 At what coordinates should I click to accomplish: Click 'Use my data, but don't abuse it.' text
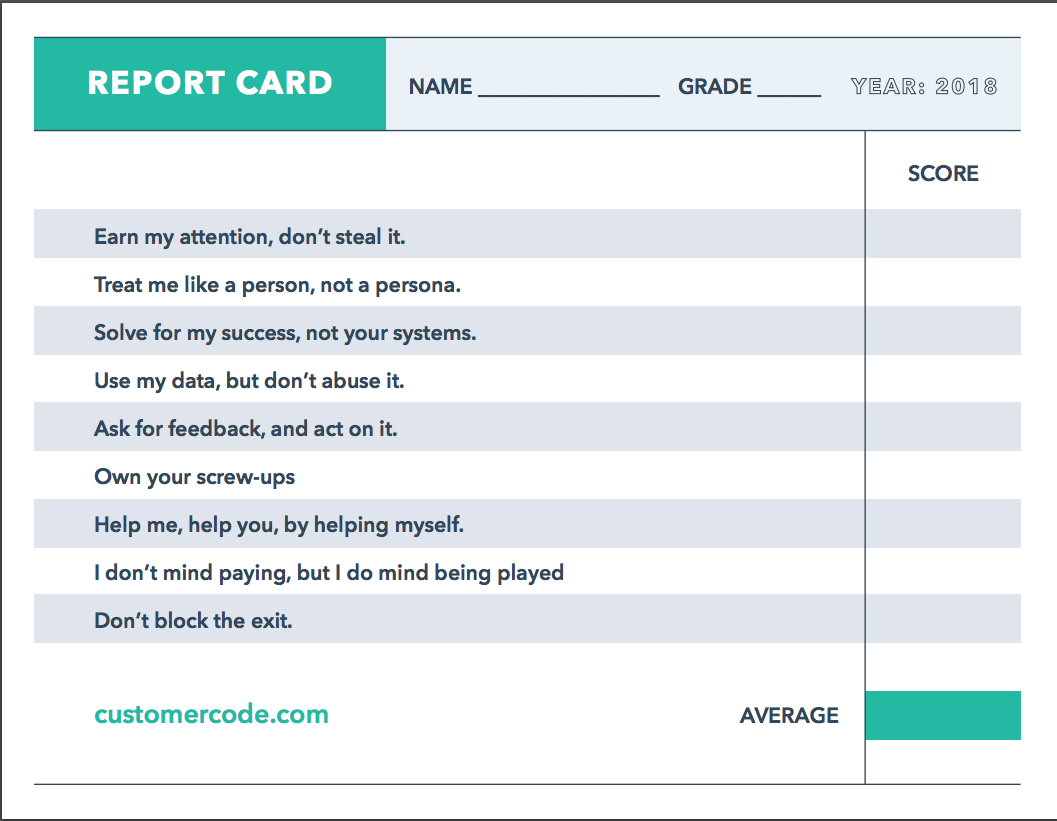tap(249, 381)
